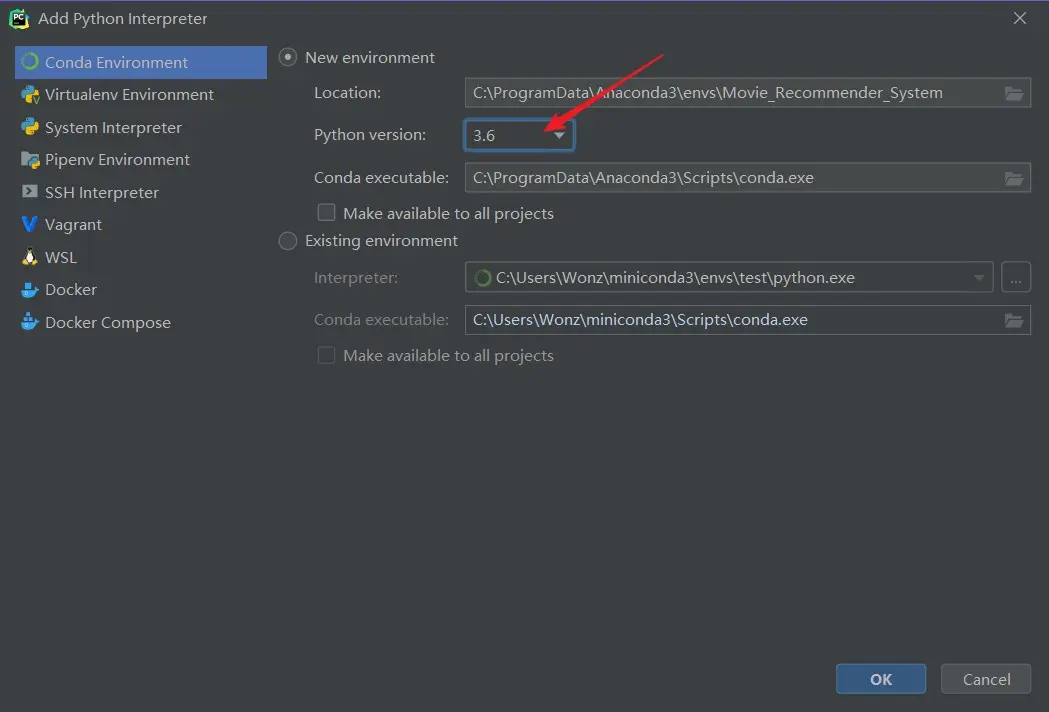Click the SSH Interpreter terminal icon

tap(30, 191)
